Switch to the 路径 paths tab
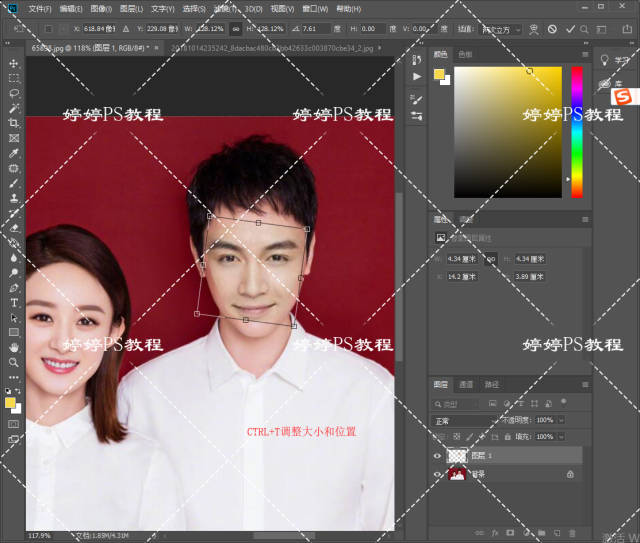The image size is (640, 543). [x=491, y=384]
